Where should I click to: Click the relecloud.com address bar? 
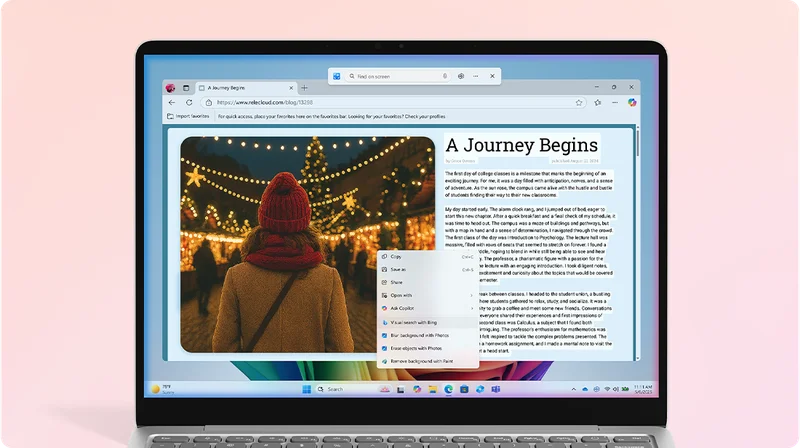click(x=393, y=103)
